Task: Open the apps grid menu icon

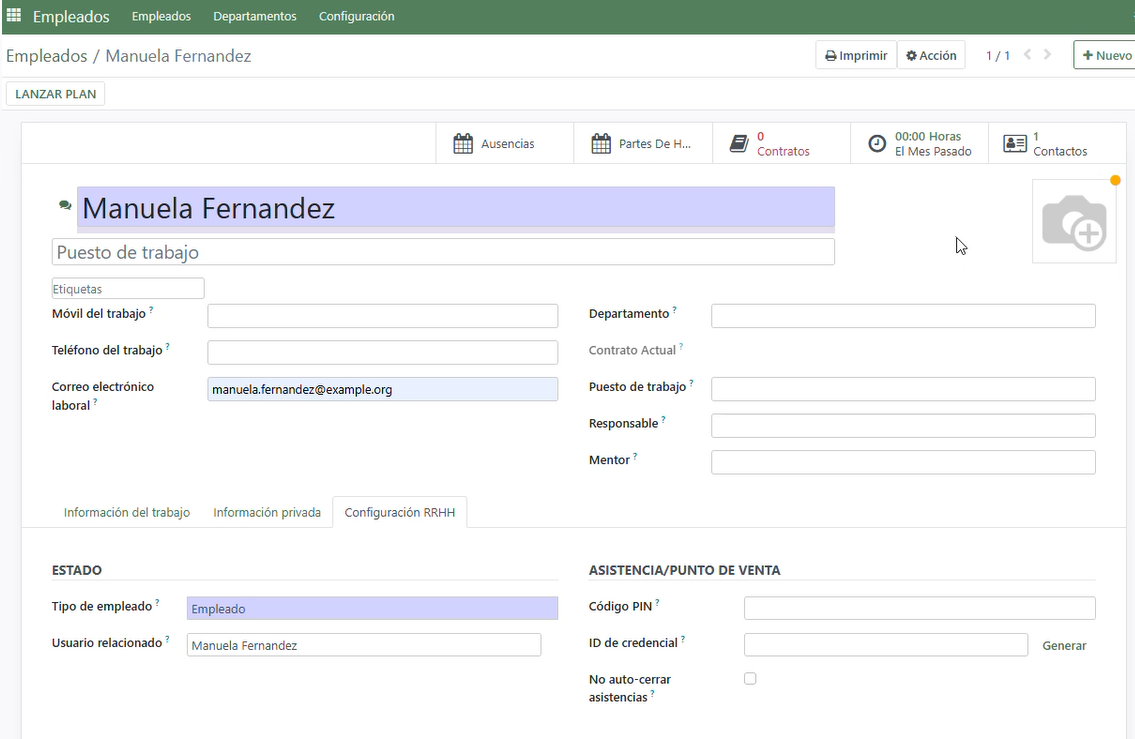Action: tap(14, 16)
